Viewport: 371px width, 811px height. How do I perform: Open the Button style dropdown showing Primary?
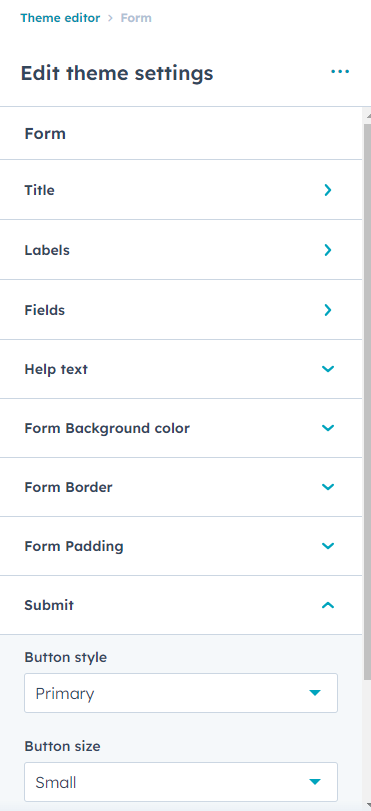(x=181, y=693)
